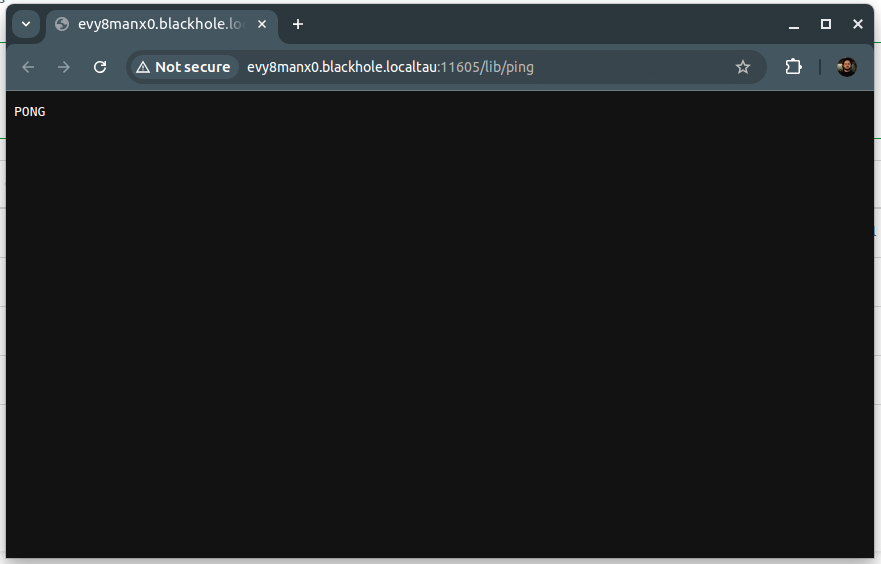
Task: Reload the /lib/ping page
Action: 100,67
